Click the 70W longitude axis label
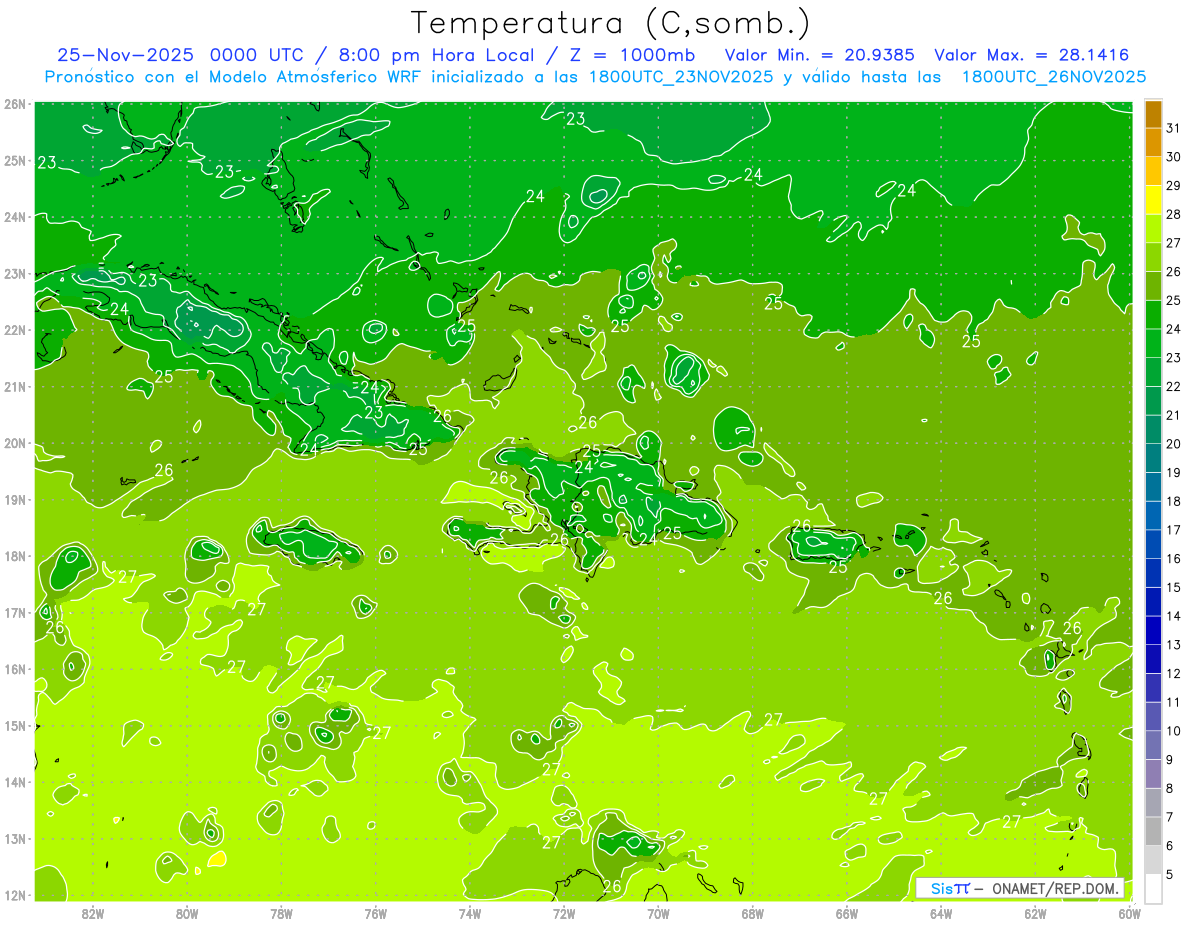1200x927 pixels. pos(658,912)
